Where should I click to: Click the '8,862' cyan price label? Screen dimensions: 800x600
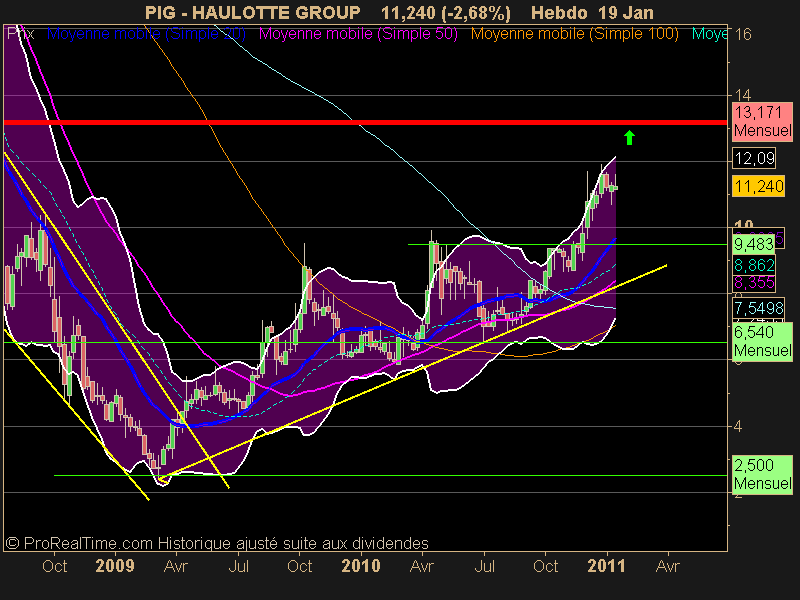(x=754, y=265)
